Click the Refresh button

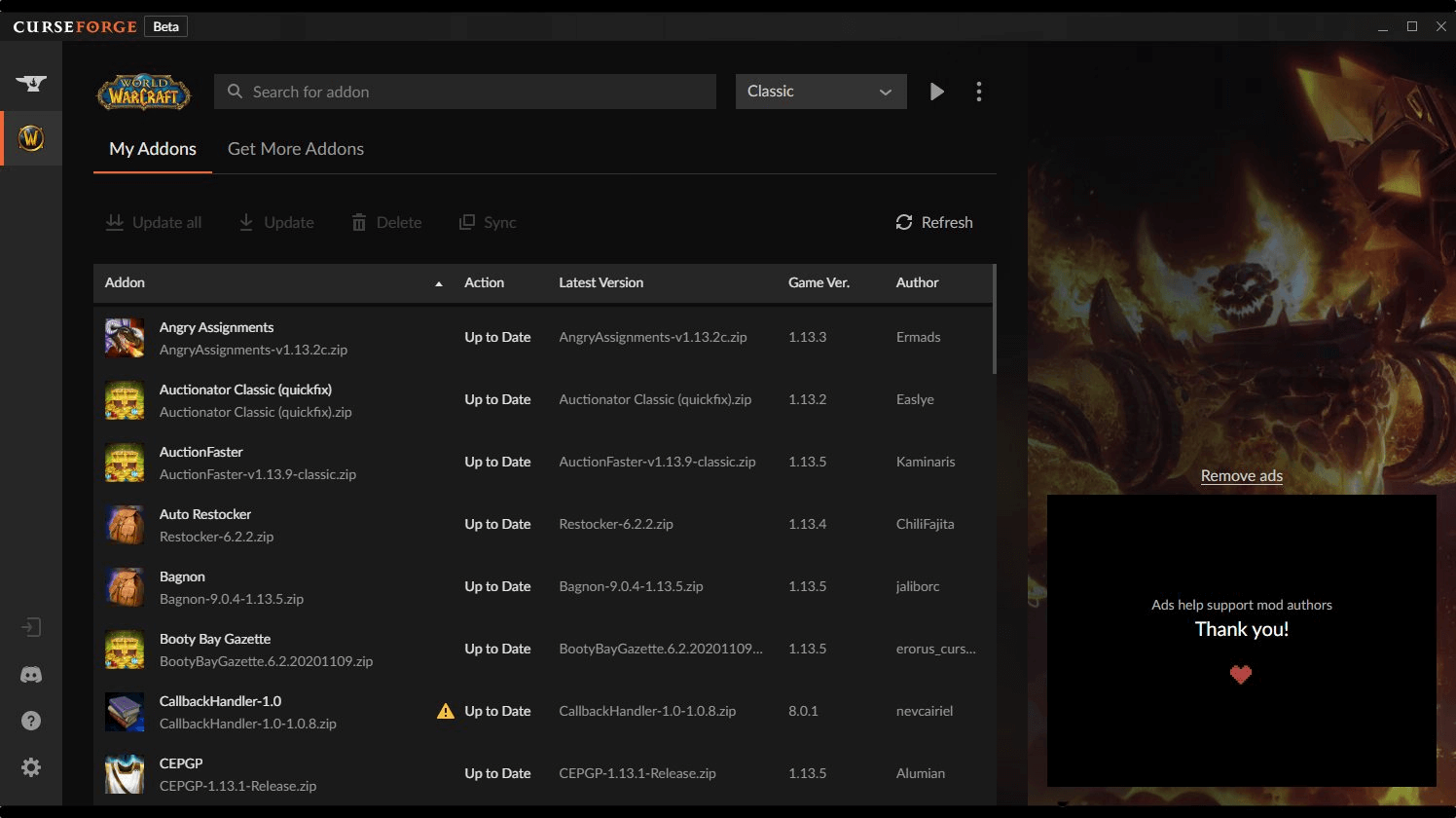click(934, 222)
